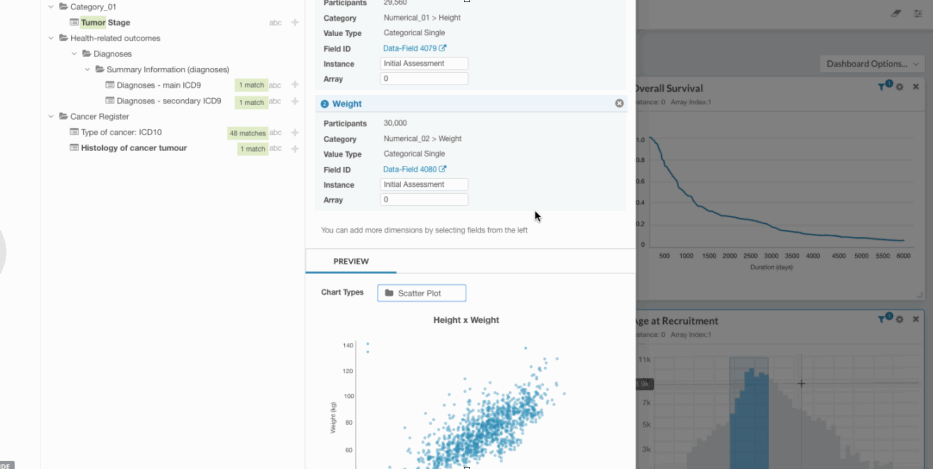This screenshot has width=933, height=469.
Task: Close the Age at Recruitment tile
Action: click(916, 320)
